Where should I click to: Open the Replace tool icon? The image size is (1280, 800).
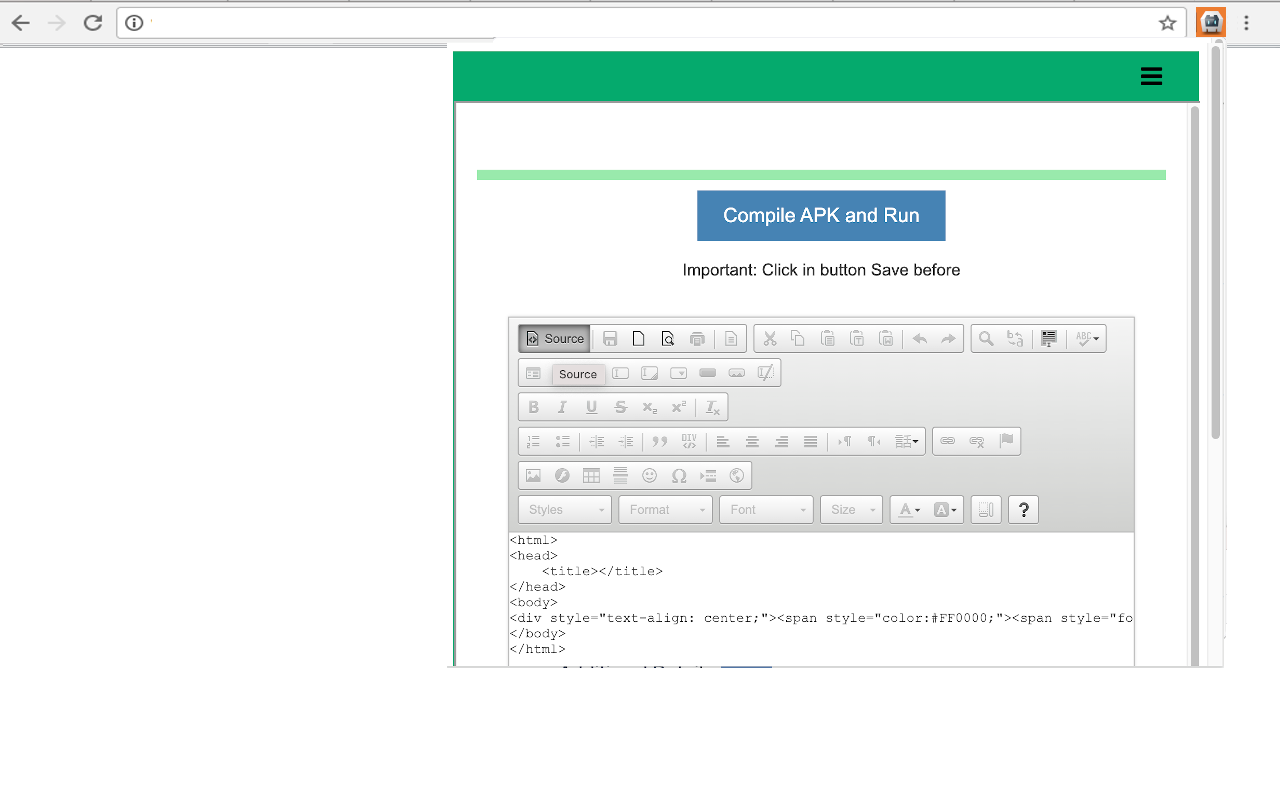[1015, 339]
